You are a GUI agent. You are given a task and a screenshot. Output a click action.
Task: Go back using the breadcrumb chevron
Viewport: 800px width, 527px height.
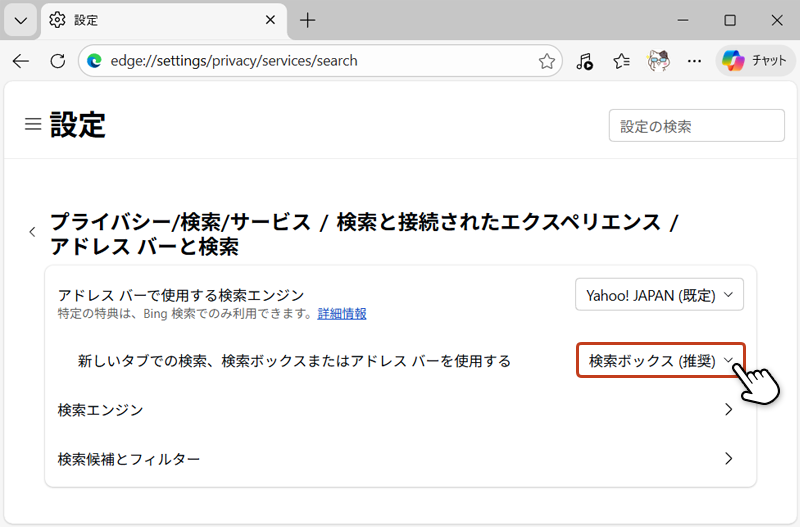(32, 232)
